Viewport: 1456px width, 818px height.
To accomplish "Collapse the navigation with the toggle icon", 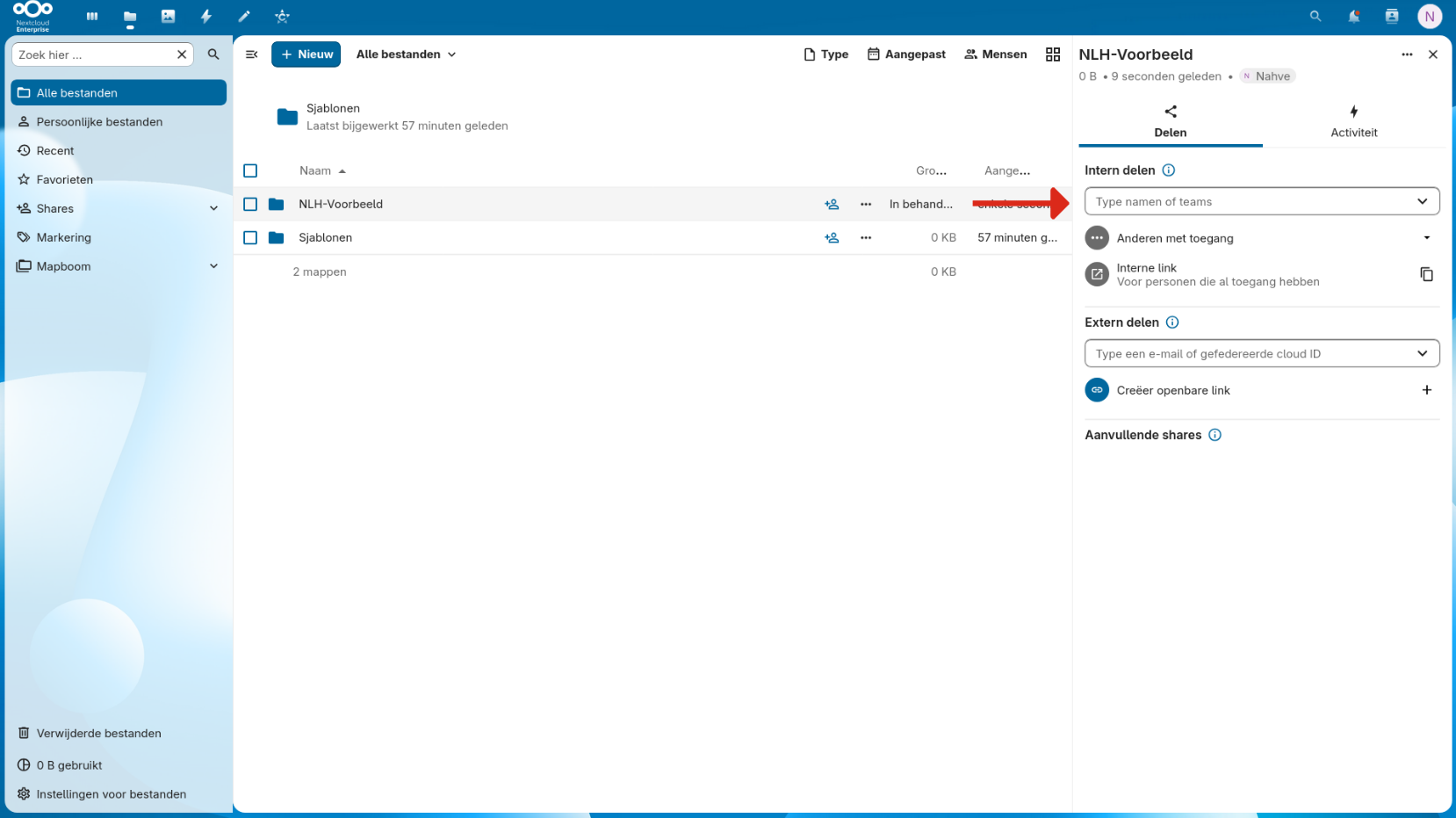I will point(252,54).
